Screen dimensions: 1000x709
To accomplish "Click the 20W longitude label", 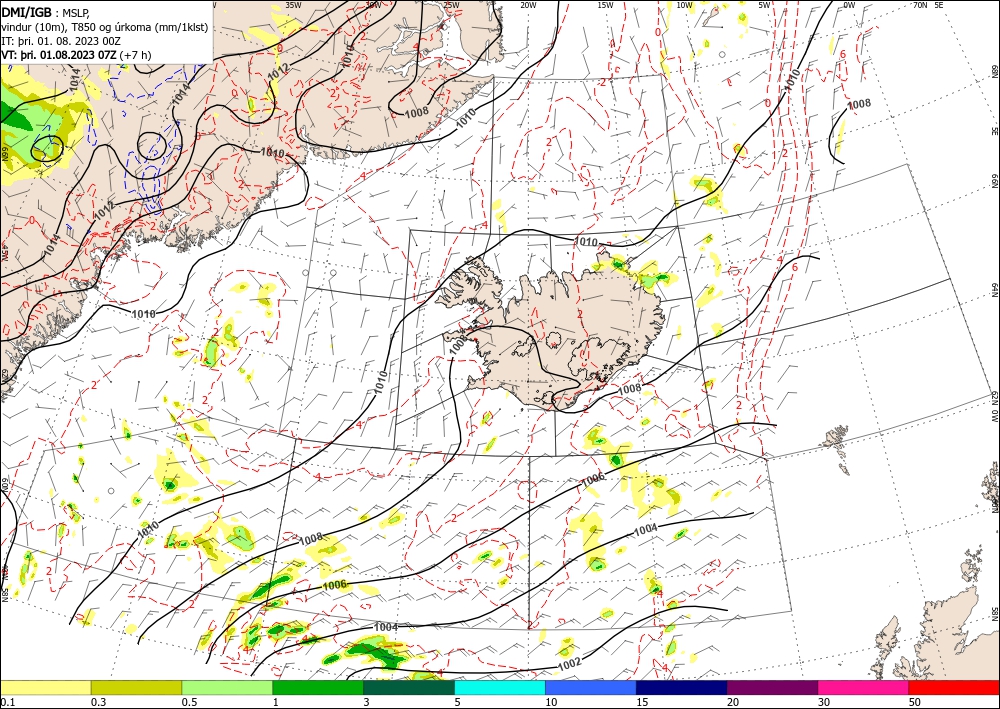I will 527,4.
